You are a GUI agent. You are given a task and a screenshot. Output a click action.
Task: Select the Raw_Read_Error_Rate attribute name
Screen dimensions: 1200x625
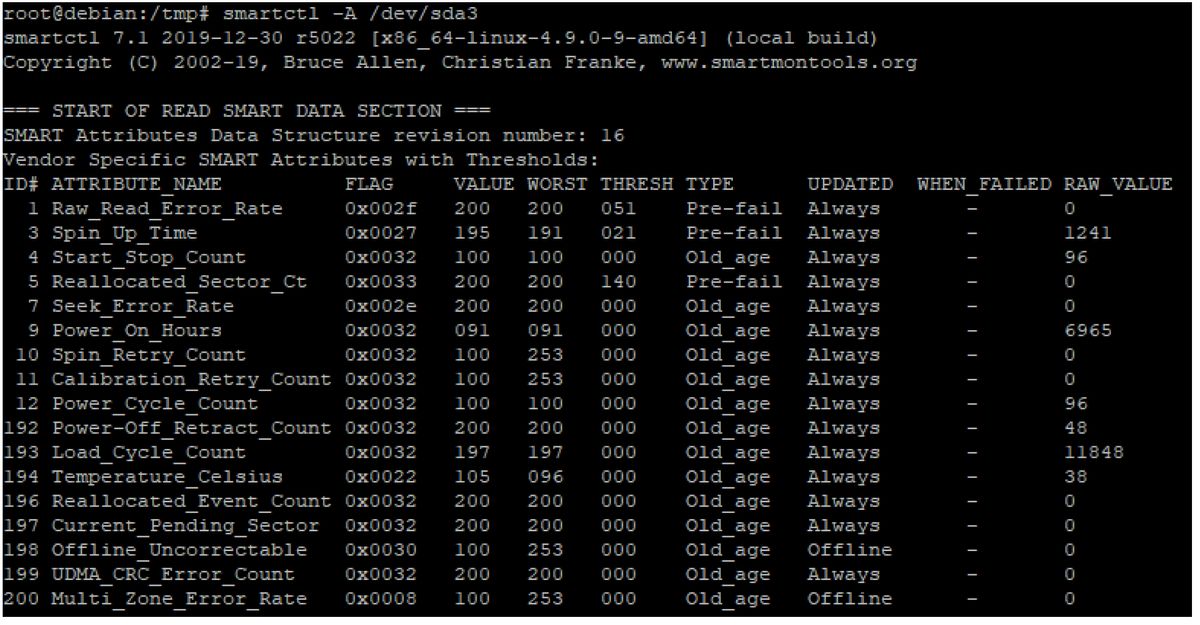tap(168, 209)
